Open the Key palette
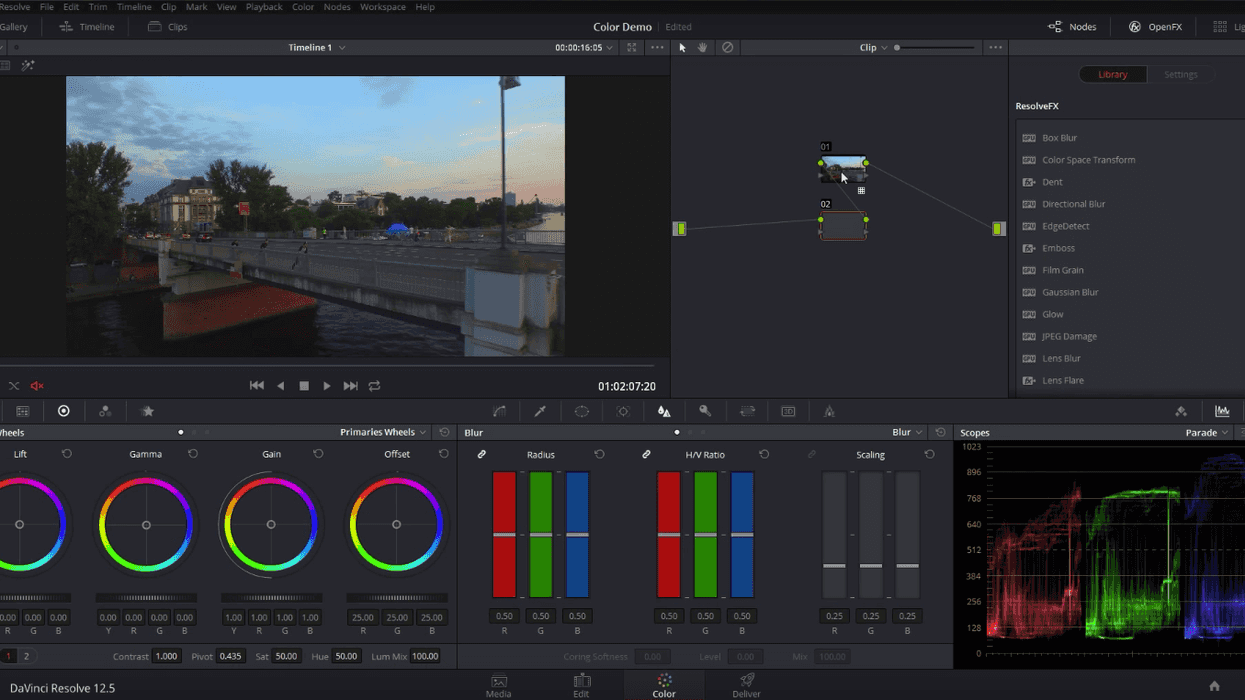Screen dimensions: 1245x700 point(705,411)
